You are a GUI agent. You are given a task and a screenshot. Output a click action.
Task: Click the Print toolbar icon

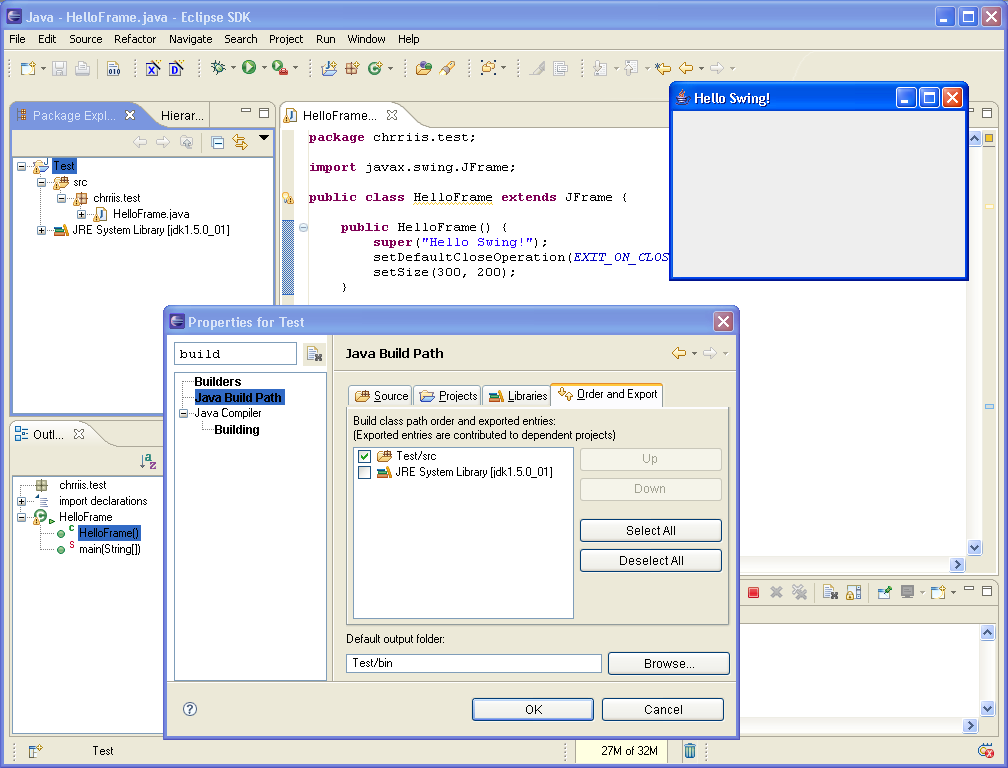[x=82, y=68]
